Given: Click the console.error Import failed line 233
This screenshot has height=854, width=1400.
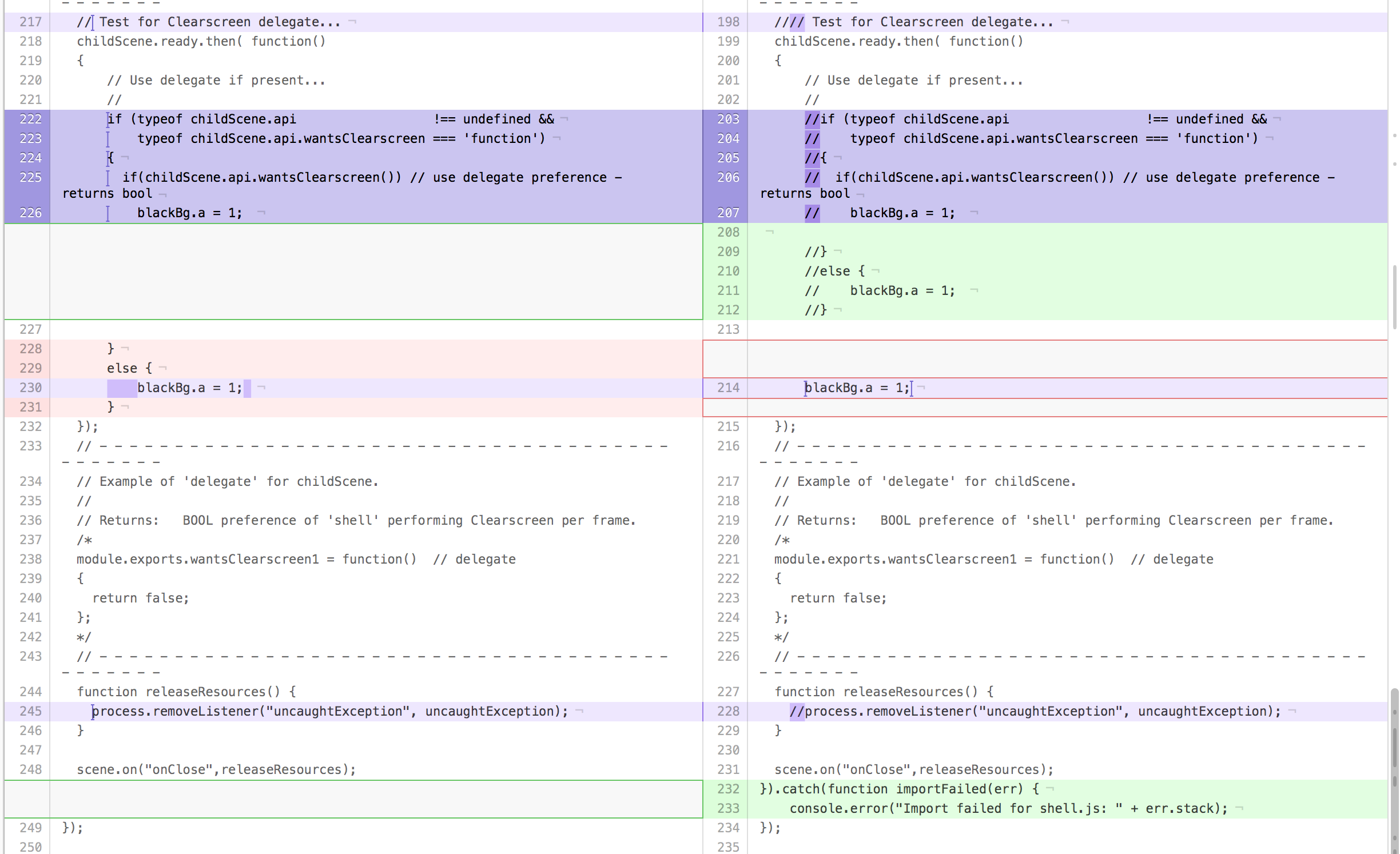Looking at the screenshot, I should [1008, 808].
